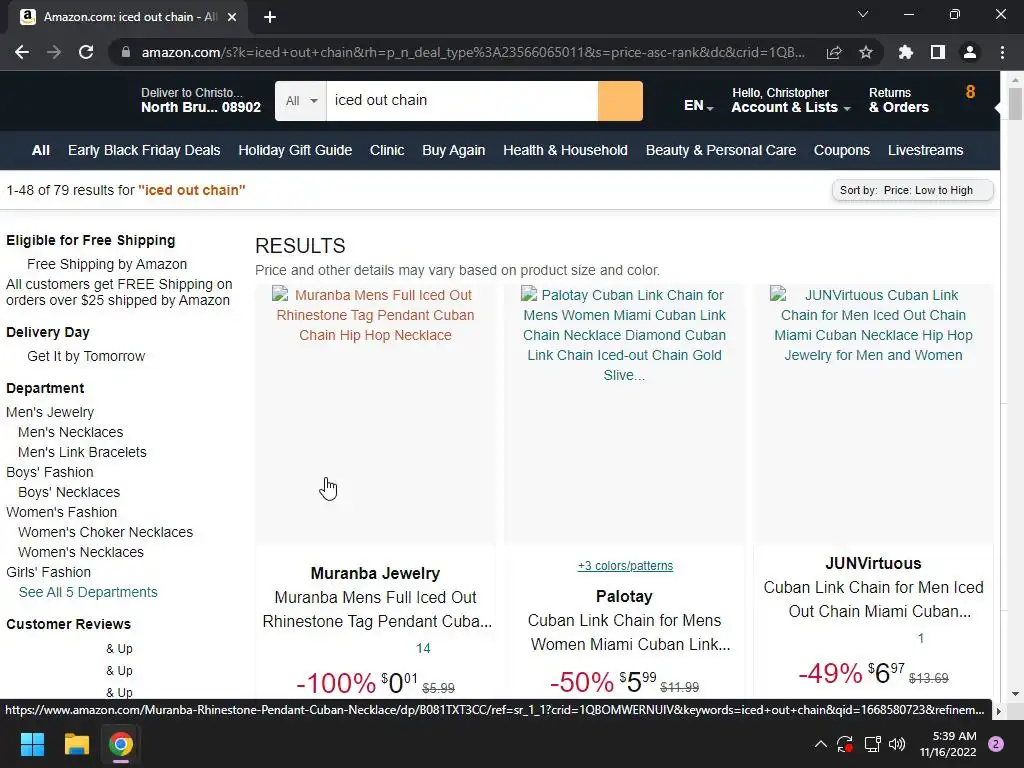Open File Explorer from the taskbar
Image resolution: width=1024 pixels, height=768 pixels.
[76, 744]
